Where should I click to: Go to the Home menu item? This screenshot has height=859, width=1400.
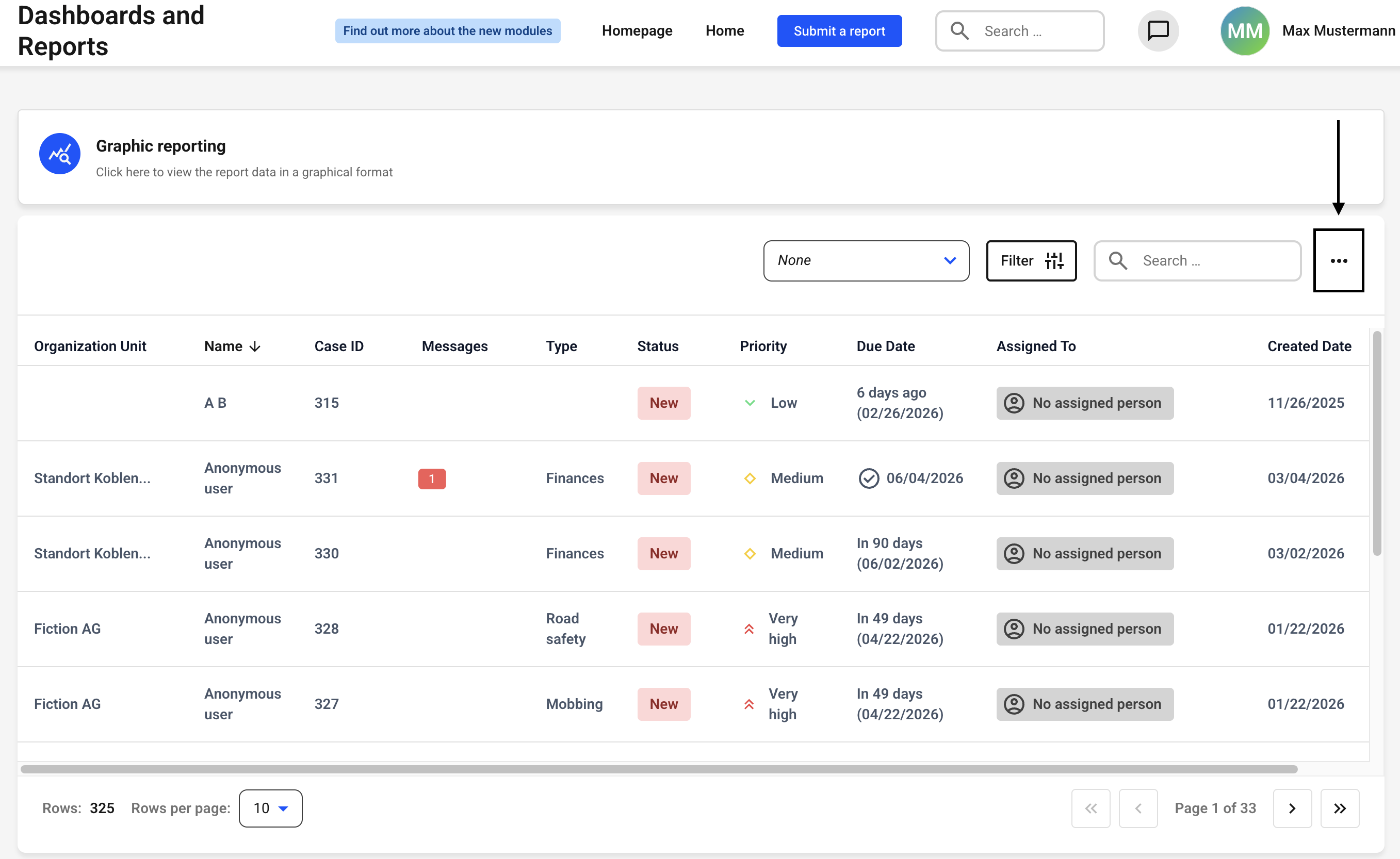724,31
